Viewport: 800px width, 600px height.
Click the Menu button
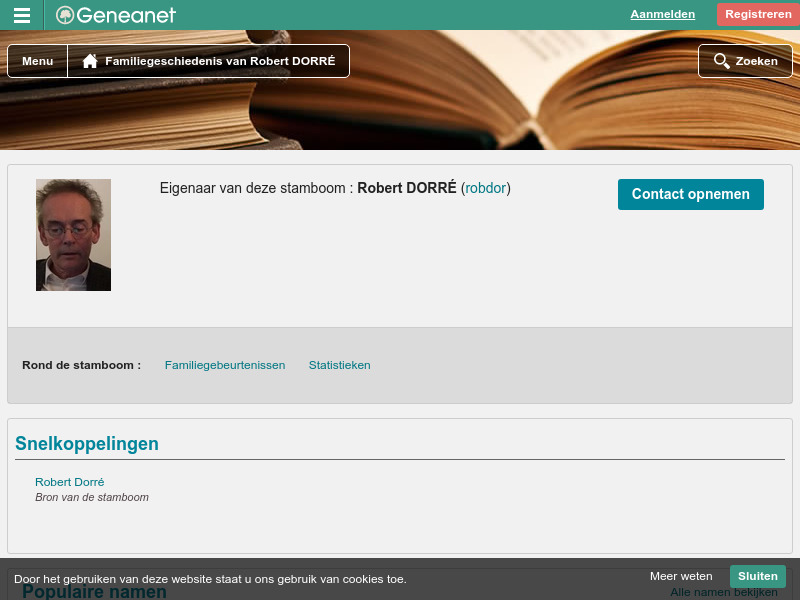pos(37,60)
